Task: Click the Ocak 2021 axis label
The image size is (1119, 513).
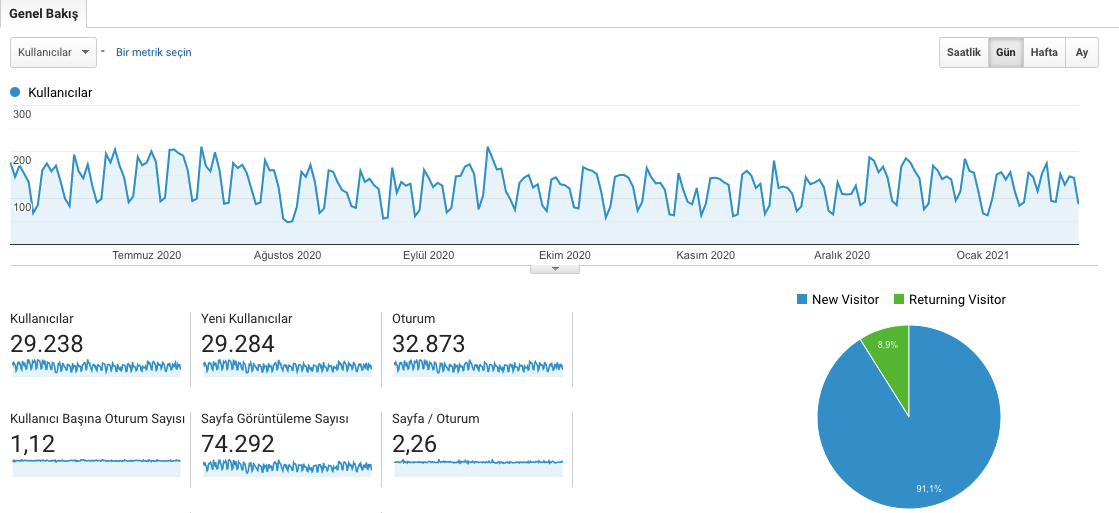Action: click(983, 255)
